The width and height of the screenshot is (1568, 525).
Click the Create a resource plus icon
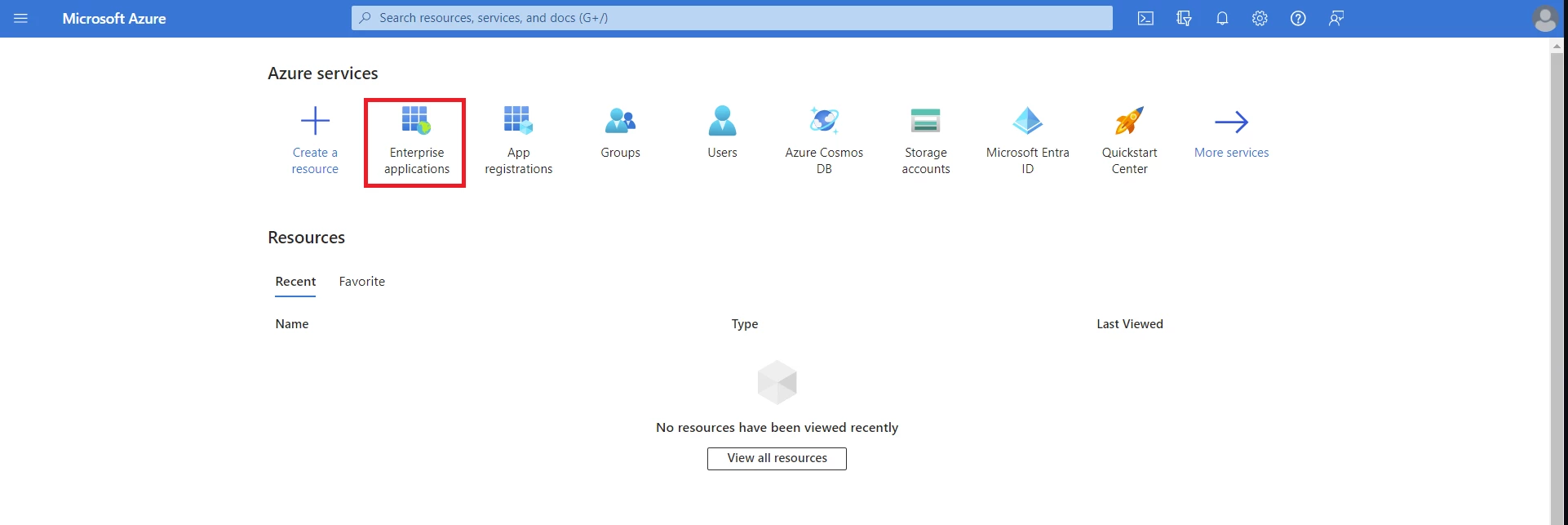point(315,121)
